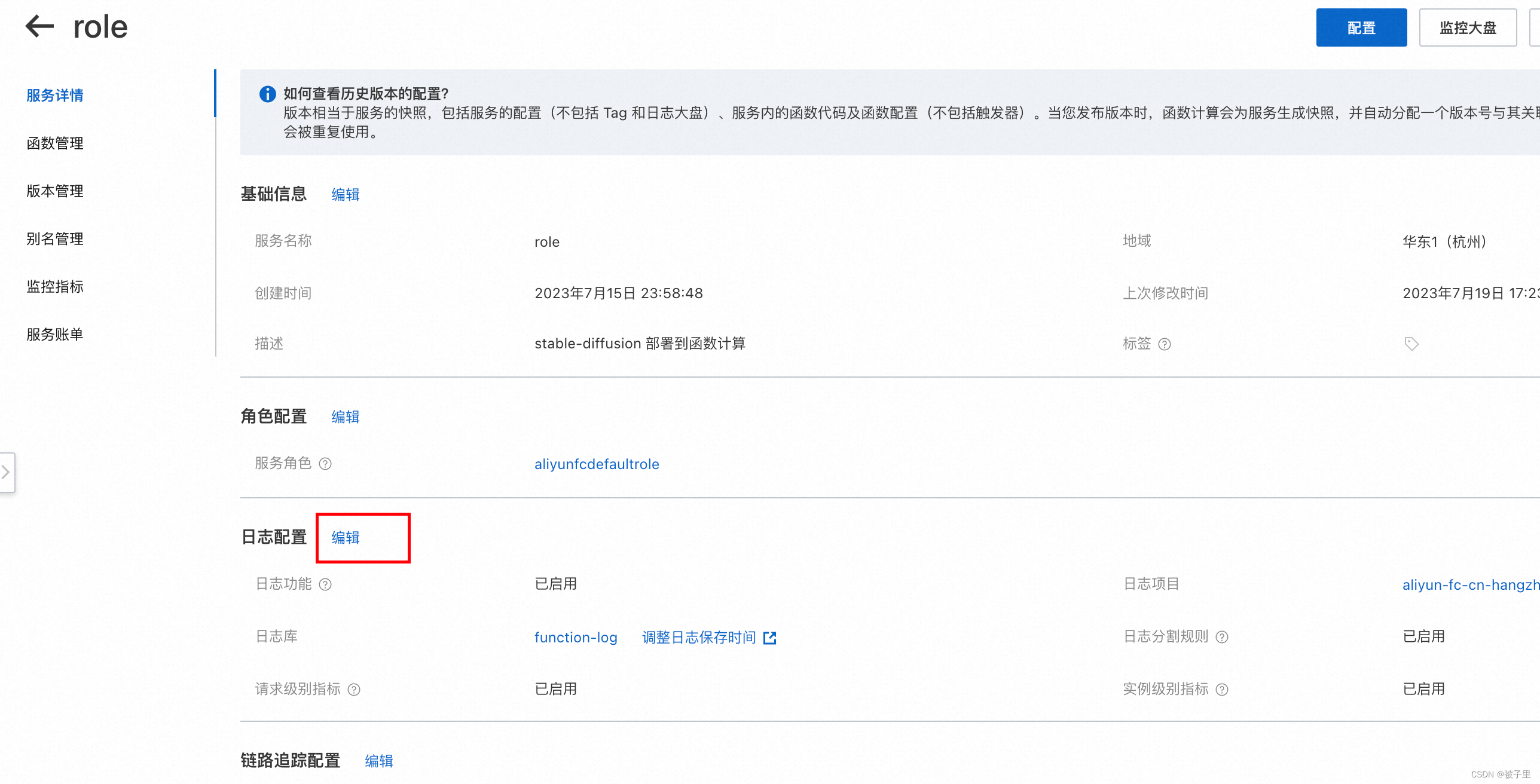Screen dimensions: 1540x784
Task: Open the 函数管理 menu item
Action: (55, 143)
